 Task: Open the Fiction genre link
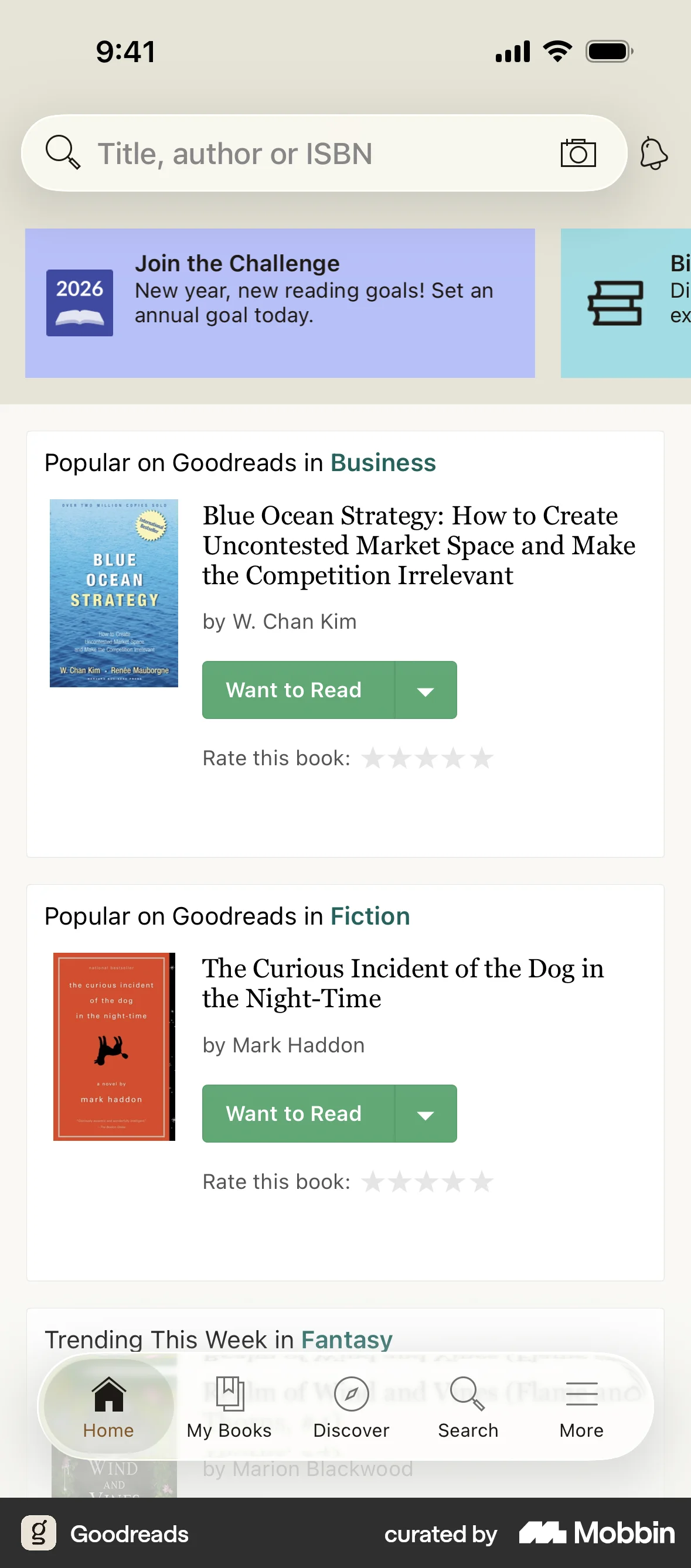tap(370, 915)
